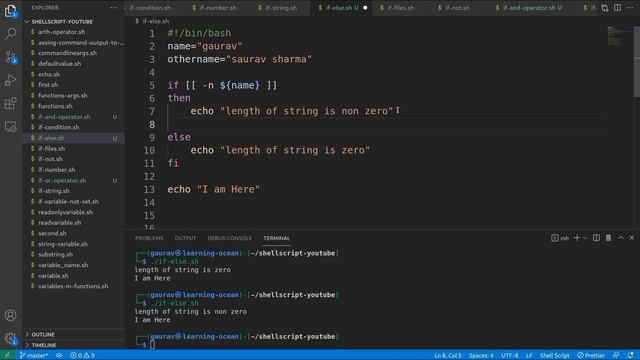This screenshot has width=640, height=360.
Task: Click the remote window icon in status bar
Action: pyautogui.click(x=7, y=355)
